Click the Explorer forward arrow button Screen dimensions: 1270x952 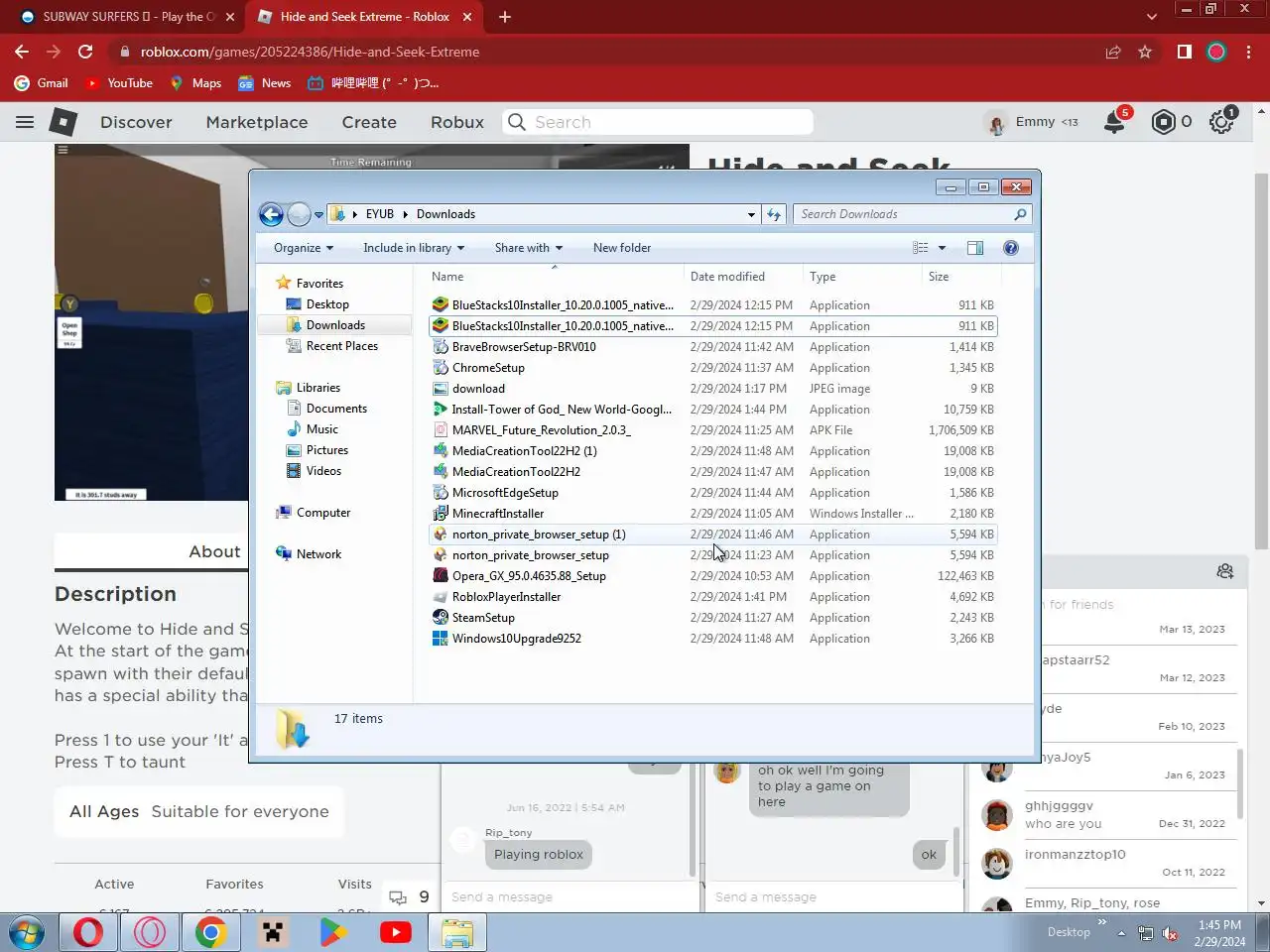(x=299, y=214)
